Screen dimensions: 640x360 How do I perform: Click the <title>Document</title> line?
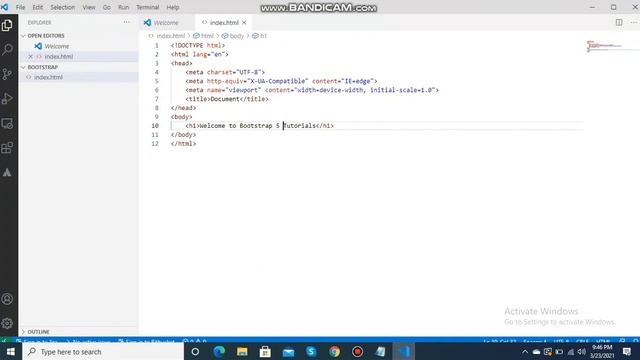227,99
